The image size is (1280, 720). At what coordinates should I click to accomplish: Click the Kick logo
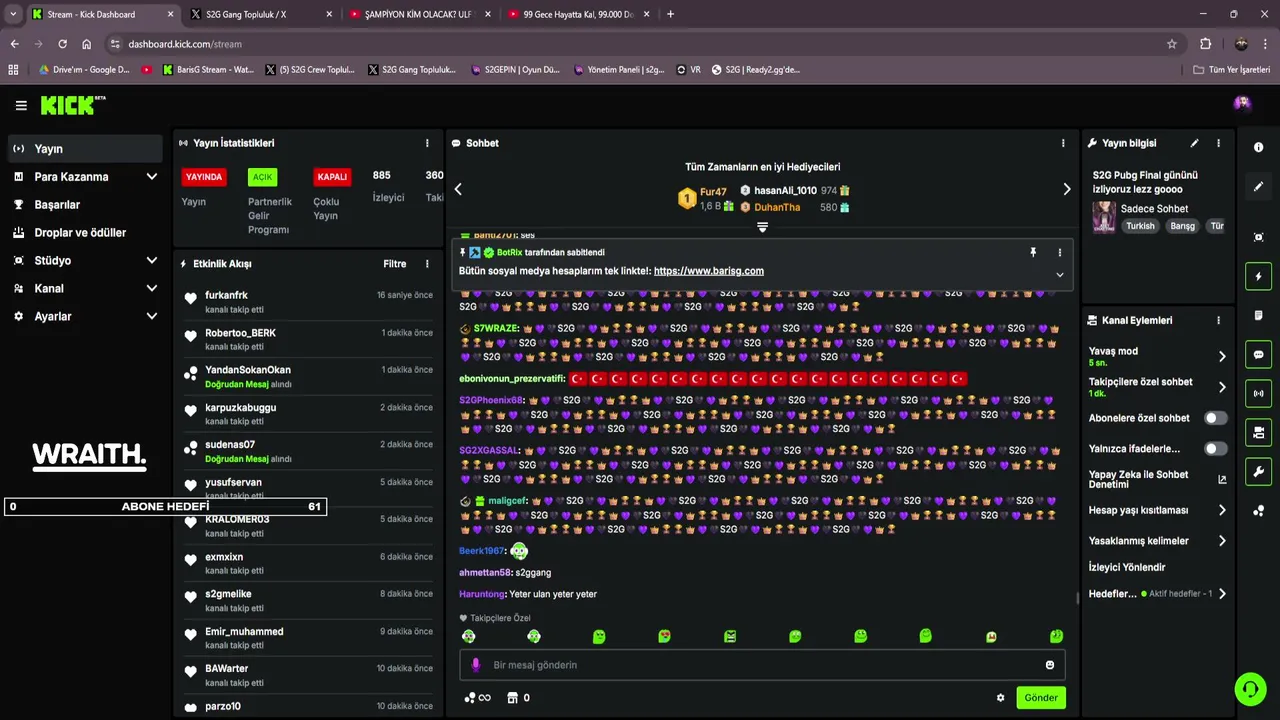73,105
